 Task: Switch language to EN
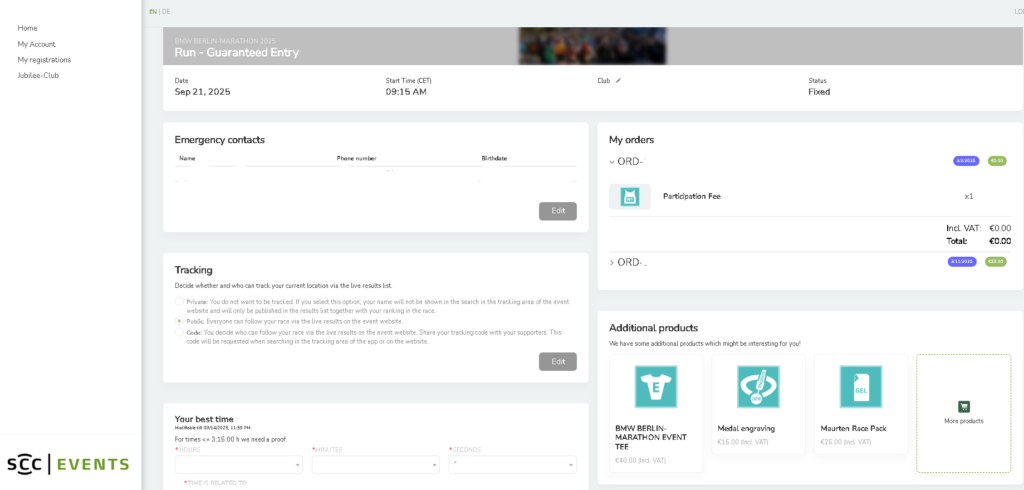[153, 12]
